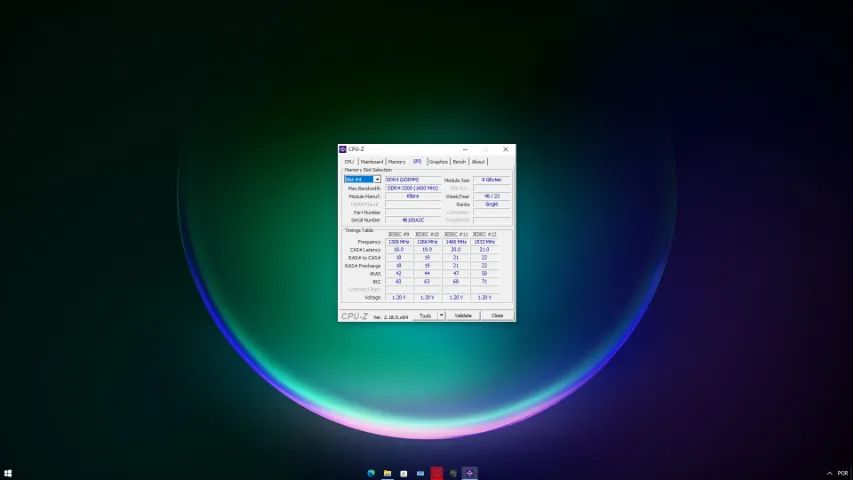
Task: Click the JEDEC #11 frequency value
Action: [456, 242]
